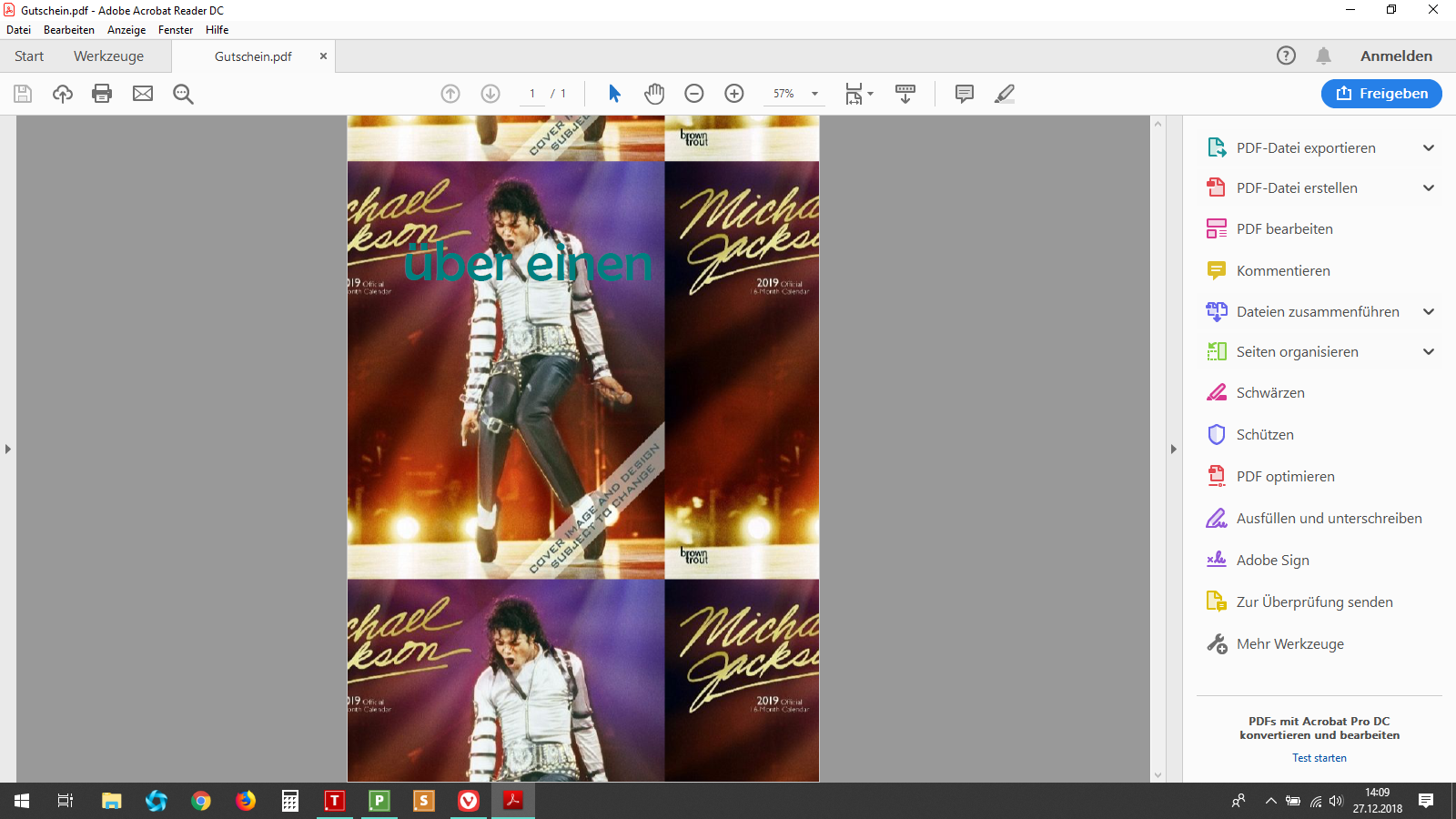This screenshot has width=1456, height=819.
Task: Collapse the right tools pane arrow
Action: tap(1173, 449)
